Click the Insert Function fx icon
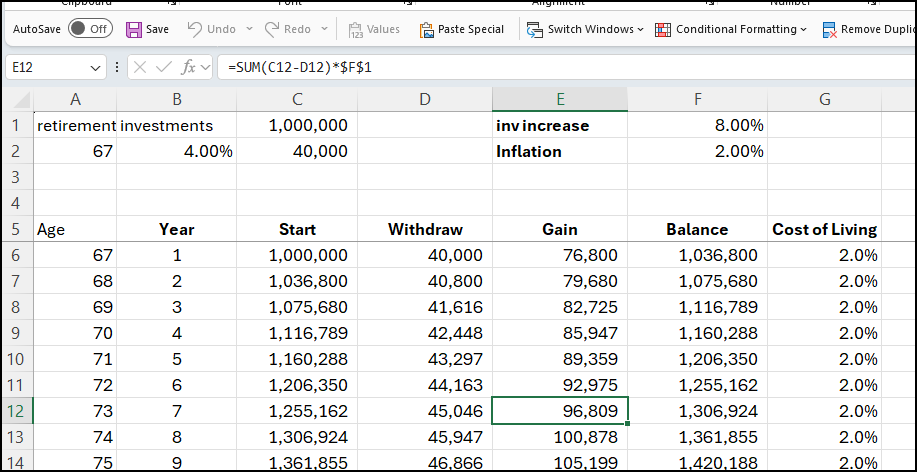This screenshot has height=472, width=917. tap(188, 68)
